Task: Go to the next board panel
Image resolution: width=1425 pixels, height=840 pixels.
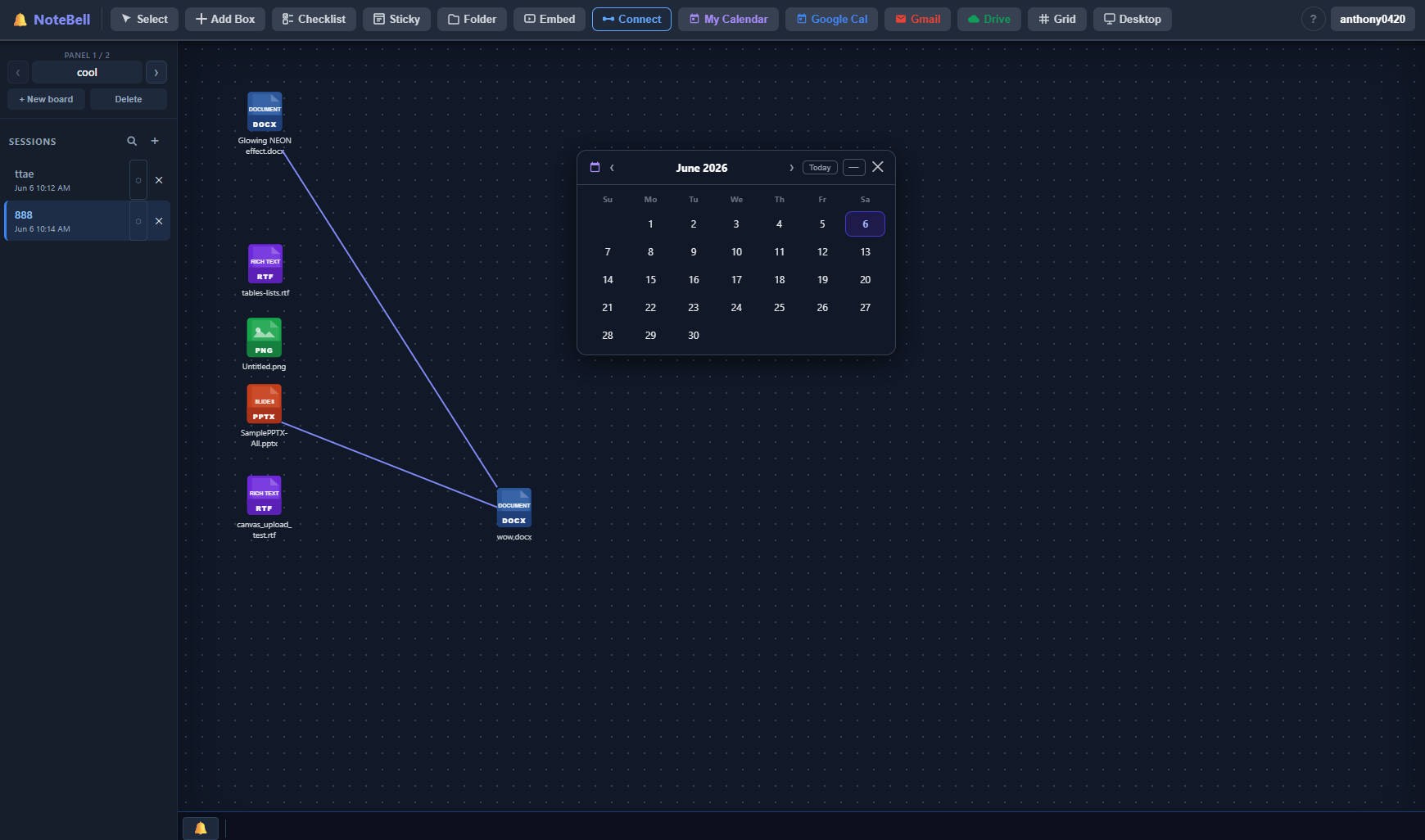Action: click(156, 72)
